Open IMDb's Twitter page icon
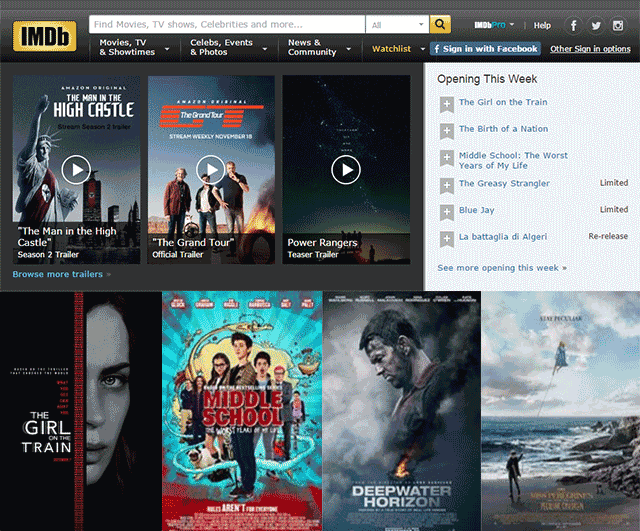The image size is (640, 531). [x=596, y=25]
